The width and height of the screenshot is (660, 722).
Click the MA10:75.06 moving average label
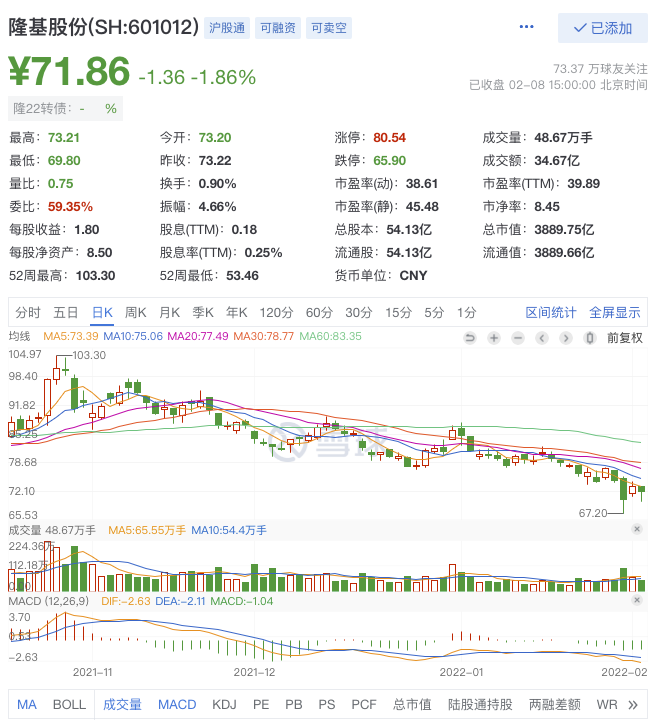133,336
